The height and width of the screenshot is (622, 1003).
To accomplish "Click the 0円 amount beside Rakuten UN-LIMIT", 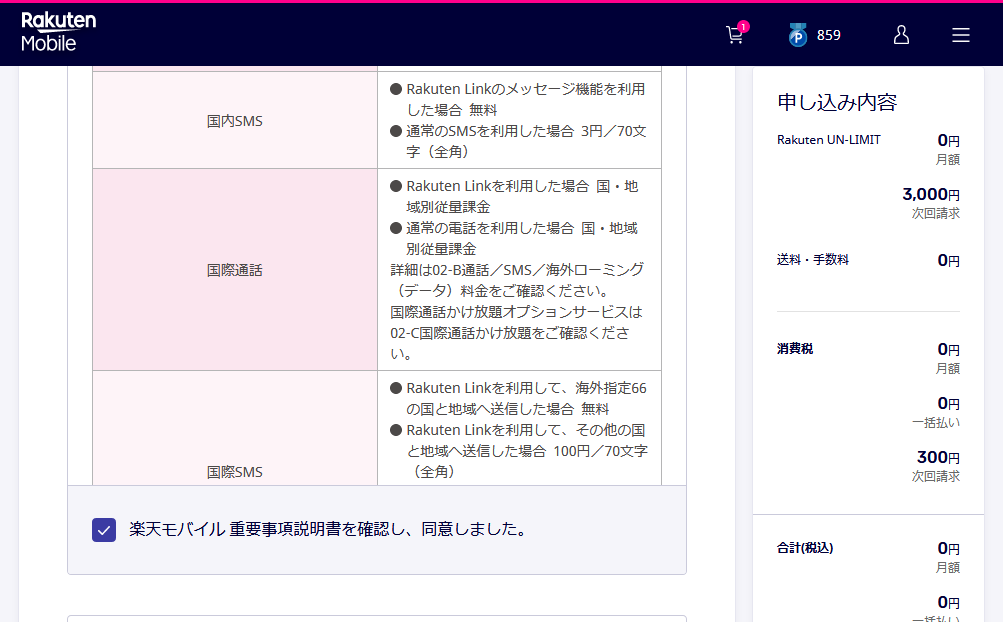I will click(x=949, y=140).
